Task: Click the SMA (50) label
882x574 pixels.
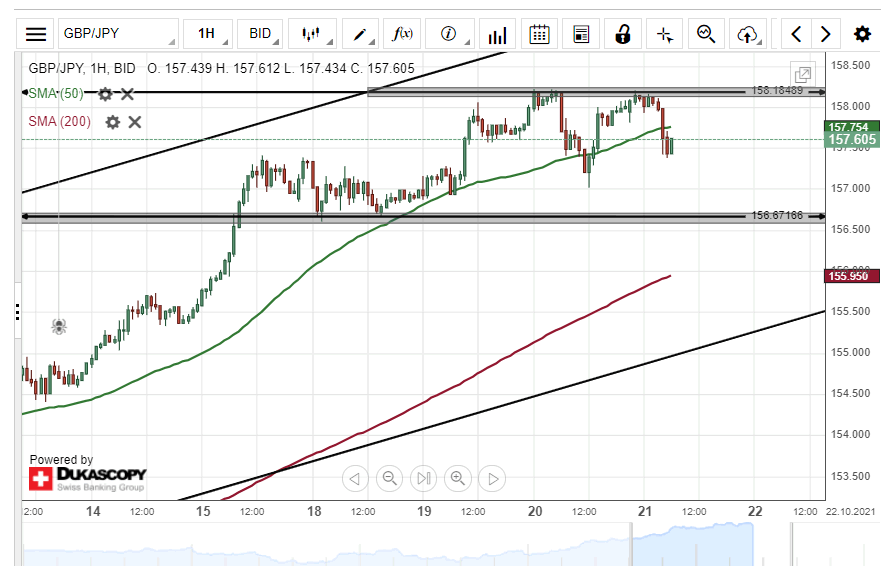Action: [56, 93]
